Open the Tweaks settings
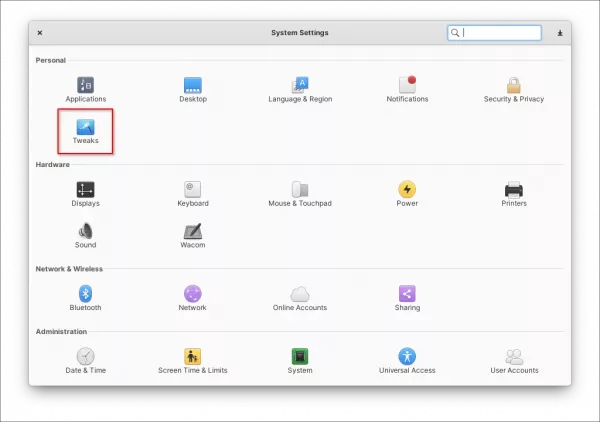 [x=85, y=132]
